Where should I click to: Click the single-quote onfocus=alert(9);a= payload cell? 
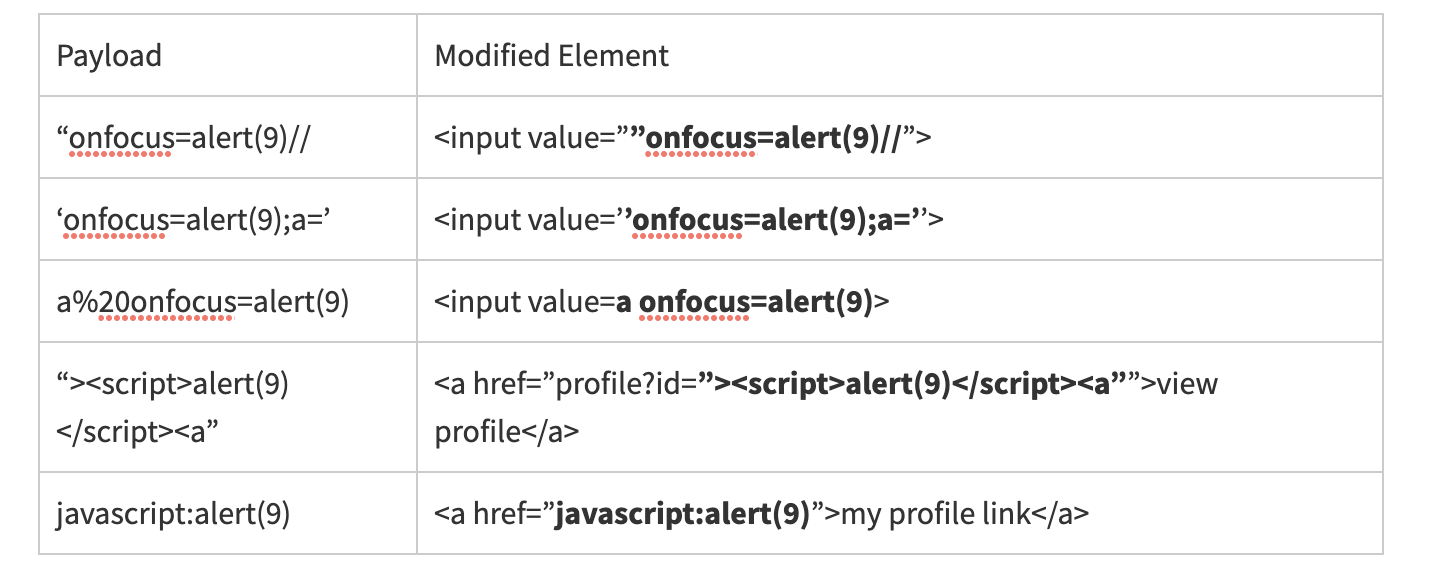(x=193, y=219)
